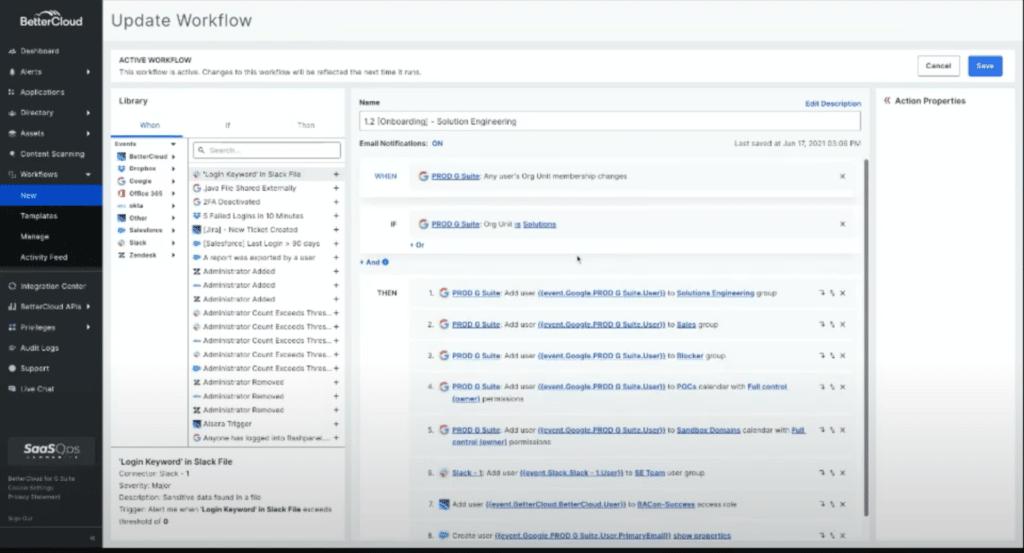Open Content Scanning in sidebar
Viewport: 1024px width, 553px height.
coord(52,154)
